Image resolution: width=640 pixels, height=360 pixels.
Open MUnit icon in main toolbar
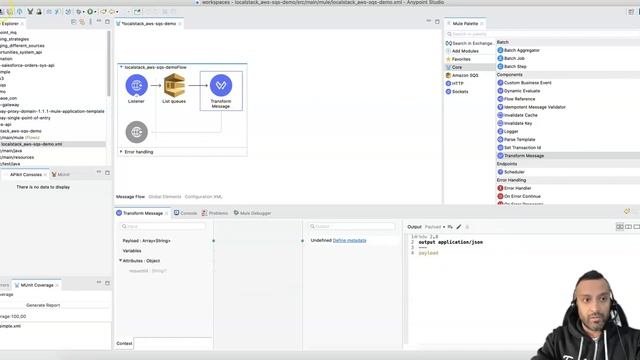tap(30, 11)
